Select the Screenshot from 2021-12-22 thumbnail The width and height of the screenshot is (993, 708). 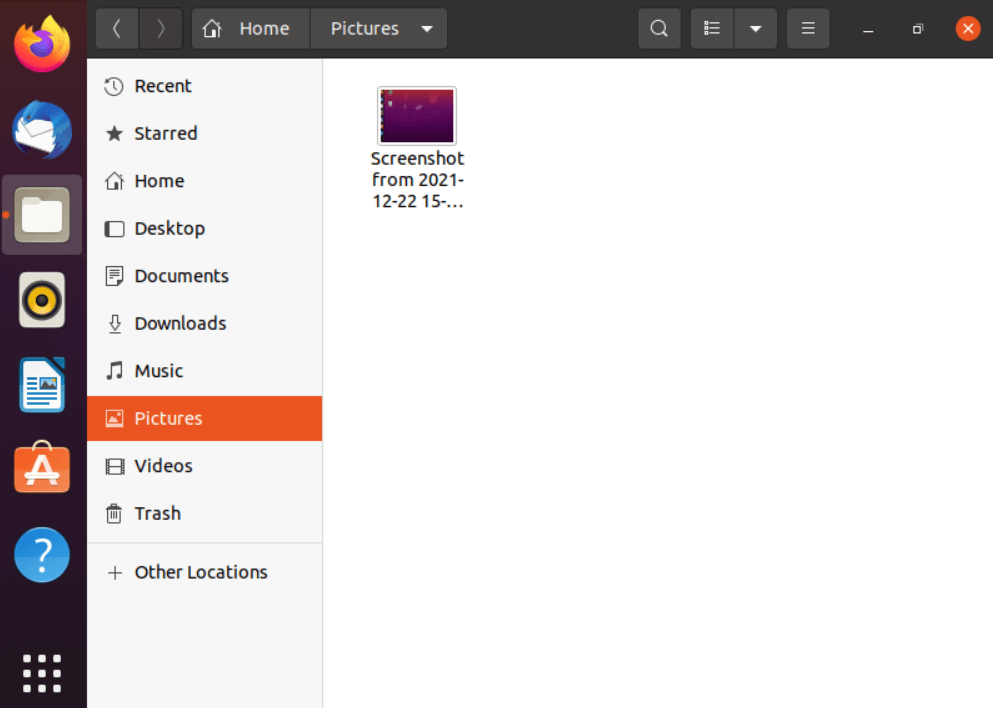416,115
